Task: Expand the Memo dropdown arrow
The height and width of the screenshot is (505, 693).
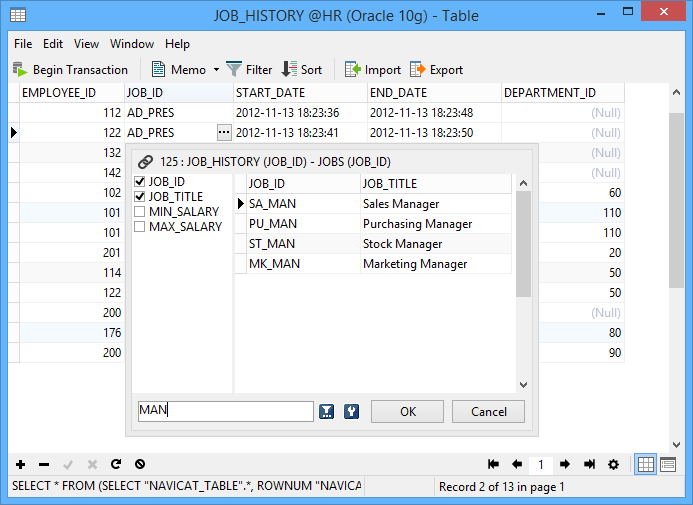Action: pyautogui.click(x=216, y=70)
